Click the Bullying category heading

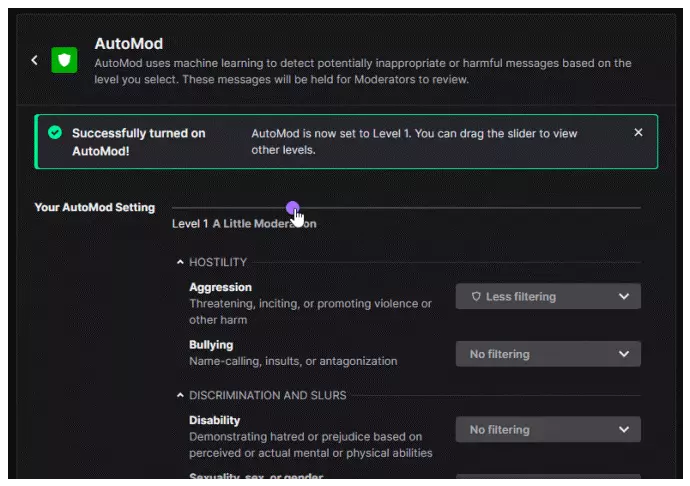pyautogui.click(x=211, y=345)
